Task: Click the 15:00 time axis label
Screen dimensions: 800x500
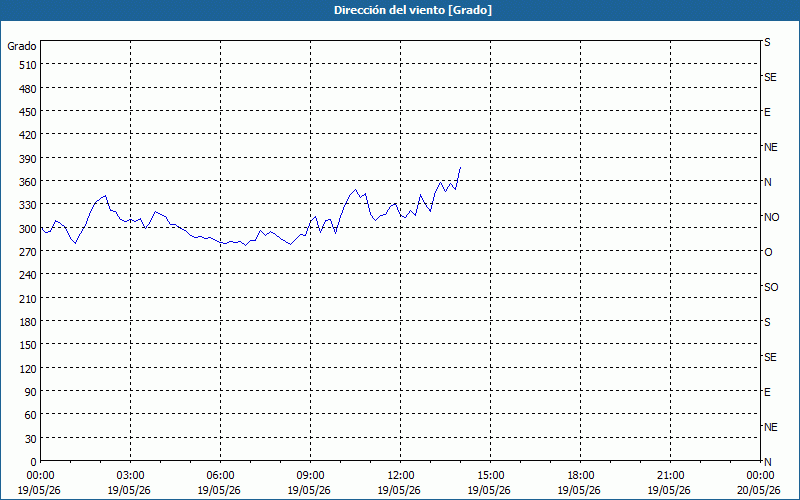Action: coord(491,476)
